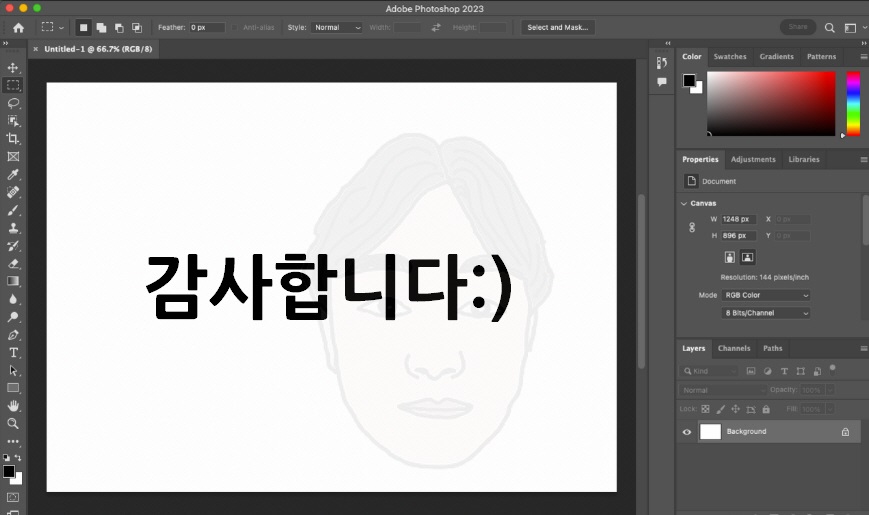Open the Edit Toolbar three-dots menu

pos(13,442)
